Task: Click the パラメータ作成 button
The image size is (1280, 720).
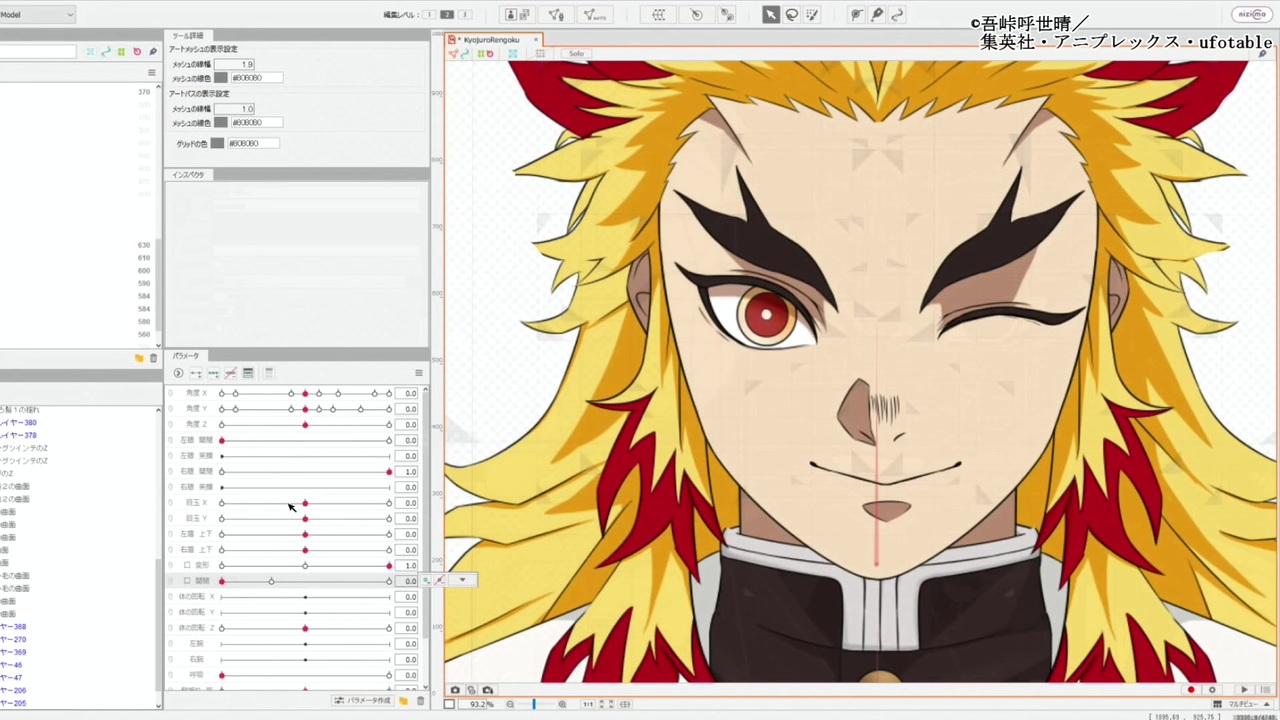Action: pos(363,701)
